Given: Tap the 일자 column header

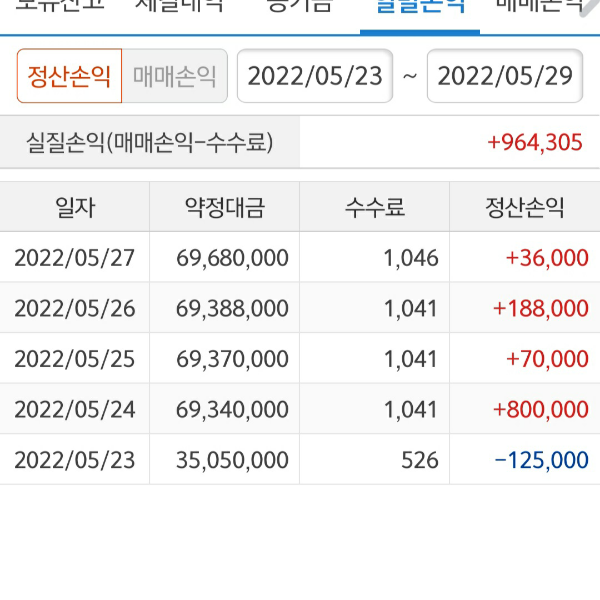Looking at the screenshot, I should point(75,208).
